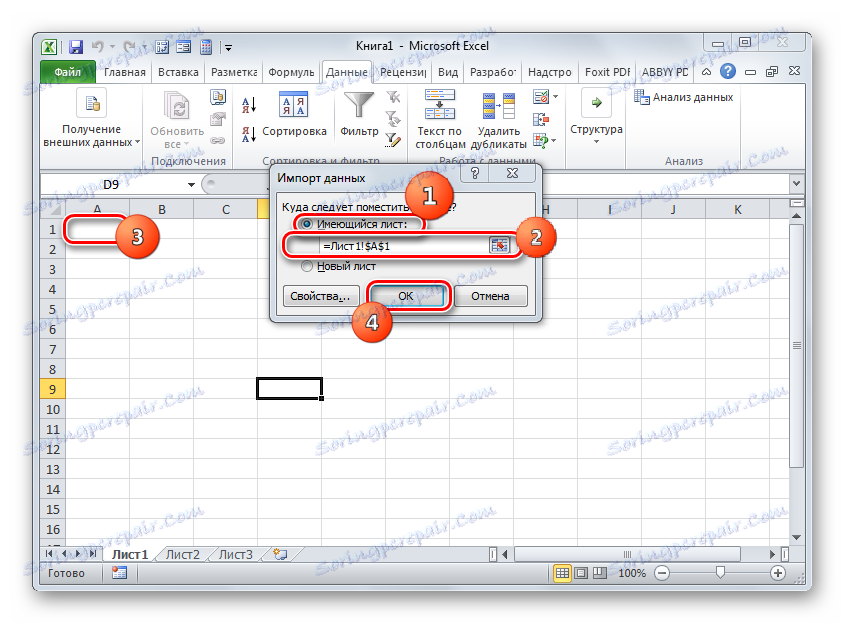Select the Имеющийся лист radio button
Viewport: 845px width, 624px height.
point(307,224)
